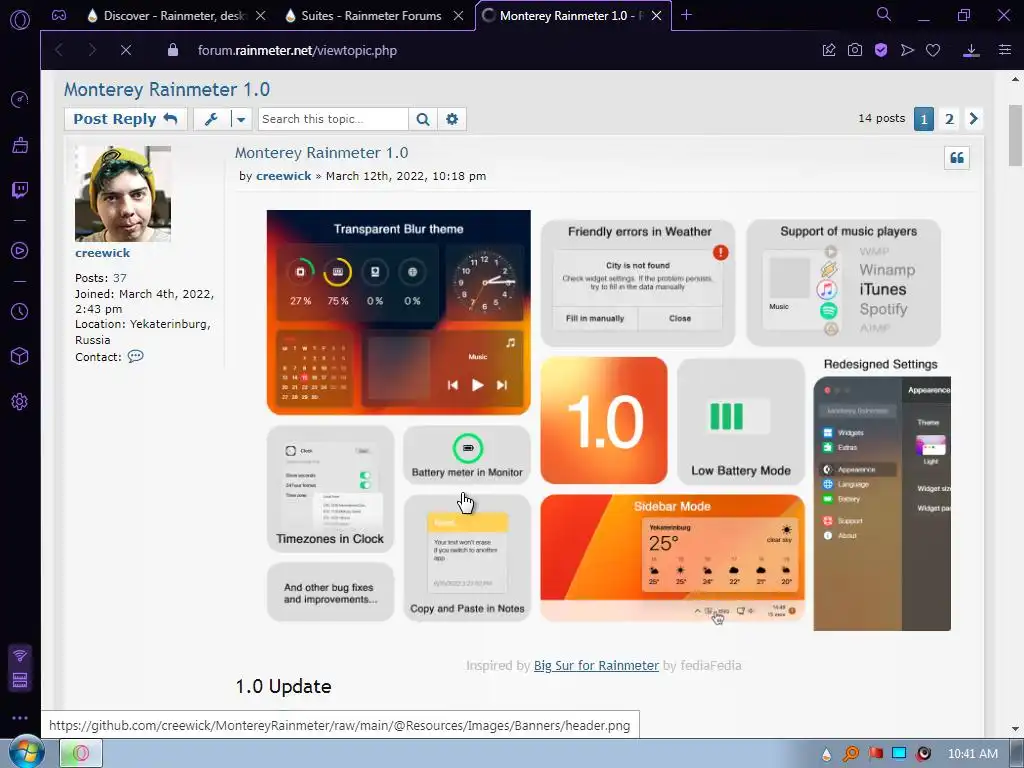Image resolution: width=1024 pixels, height=768 pixels.
Task: Click Monterey Rainmeter 1.0 post subject
Action: coord(321,153)
